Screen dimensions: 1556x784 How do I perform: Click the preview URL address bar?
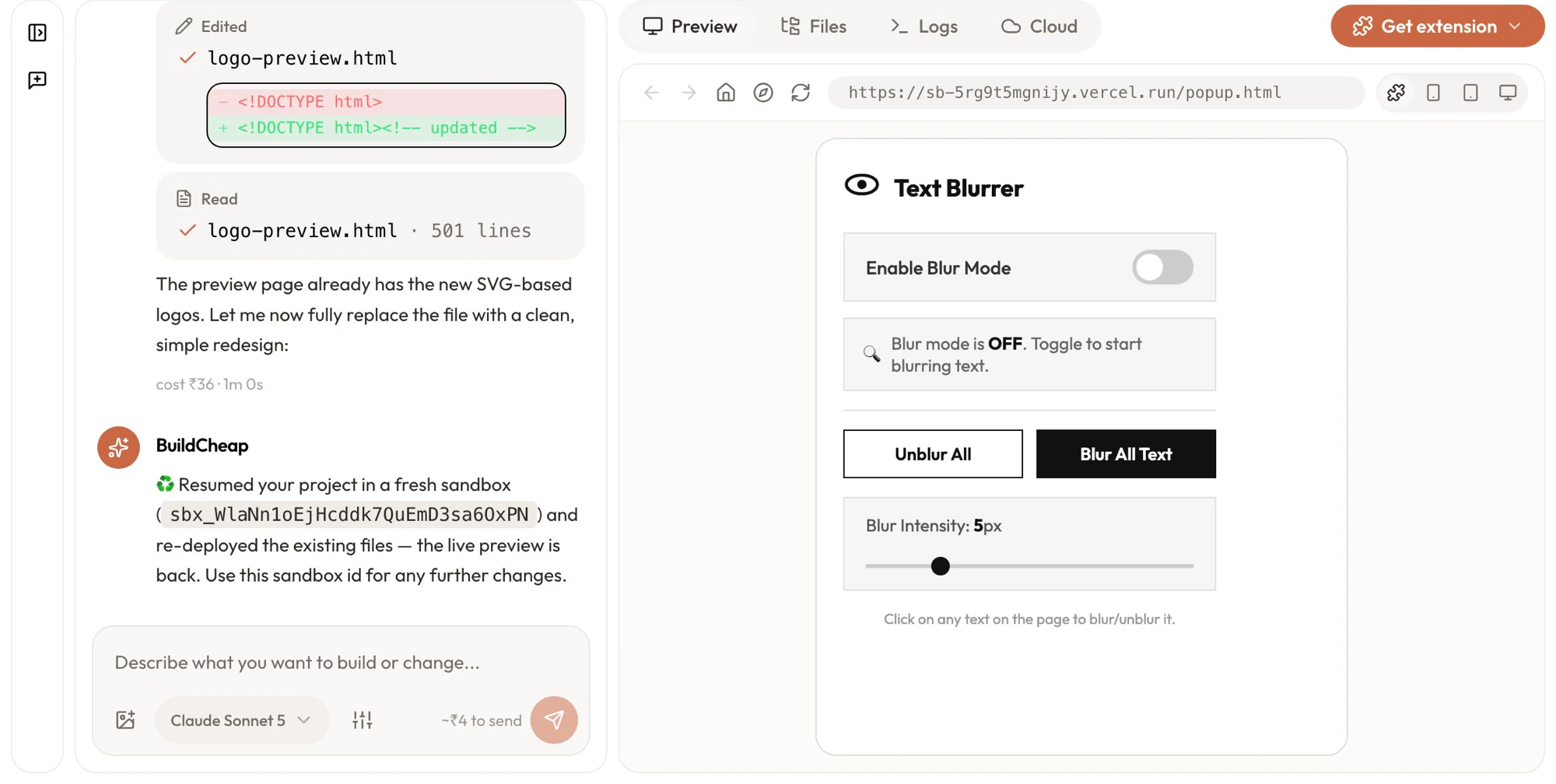(x=1095, y=93)
